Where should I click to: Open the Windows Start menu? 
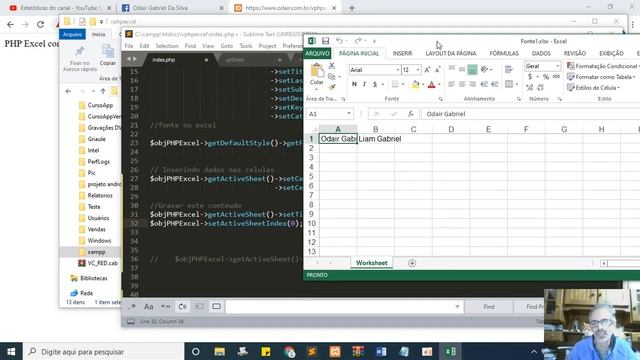coord(11,351)
